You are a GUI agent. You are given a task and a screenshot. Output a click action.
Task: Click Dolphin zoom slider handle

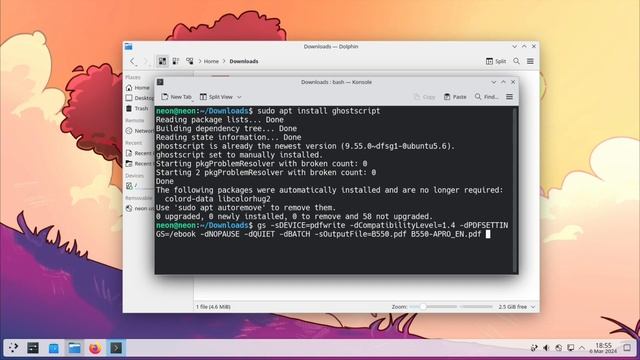click(x=423, y=307)
